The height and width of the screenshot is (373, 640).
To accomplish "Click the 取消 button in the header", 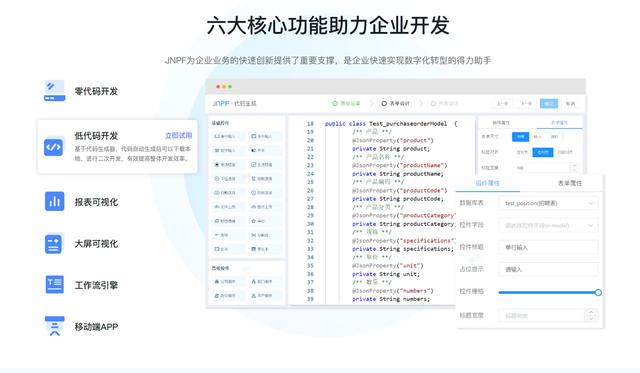I will 571,104.
